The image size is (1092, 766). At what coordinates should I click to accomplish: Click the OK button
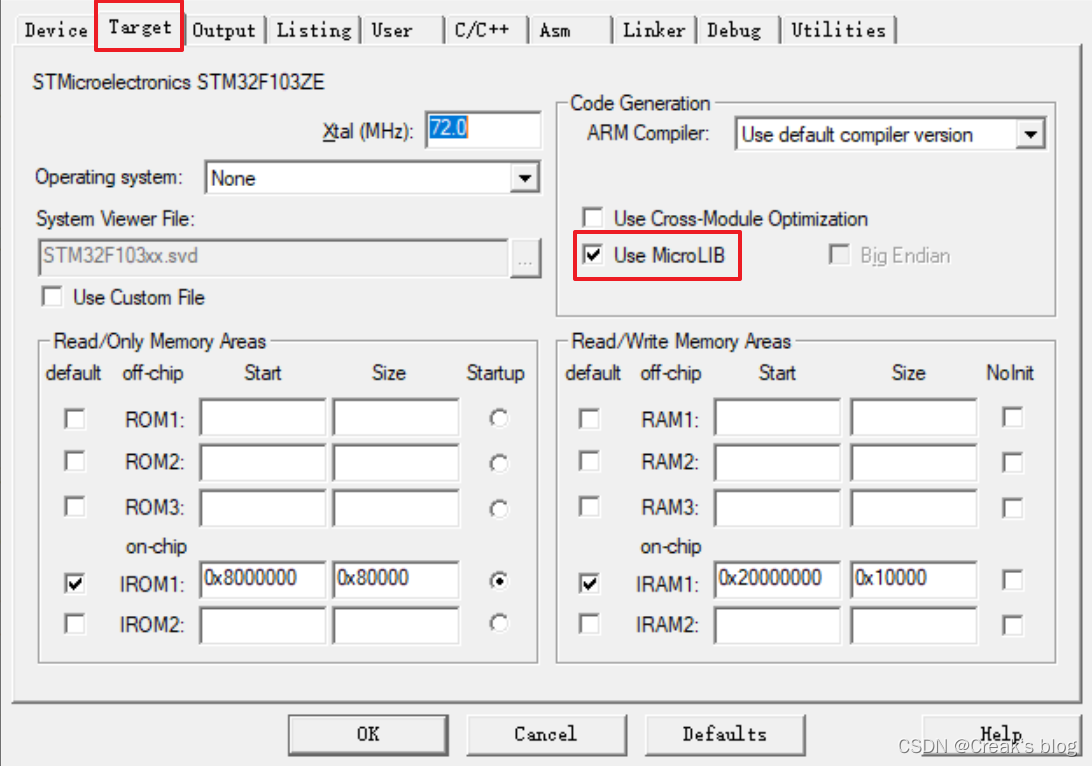(x=368, y=734)
